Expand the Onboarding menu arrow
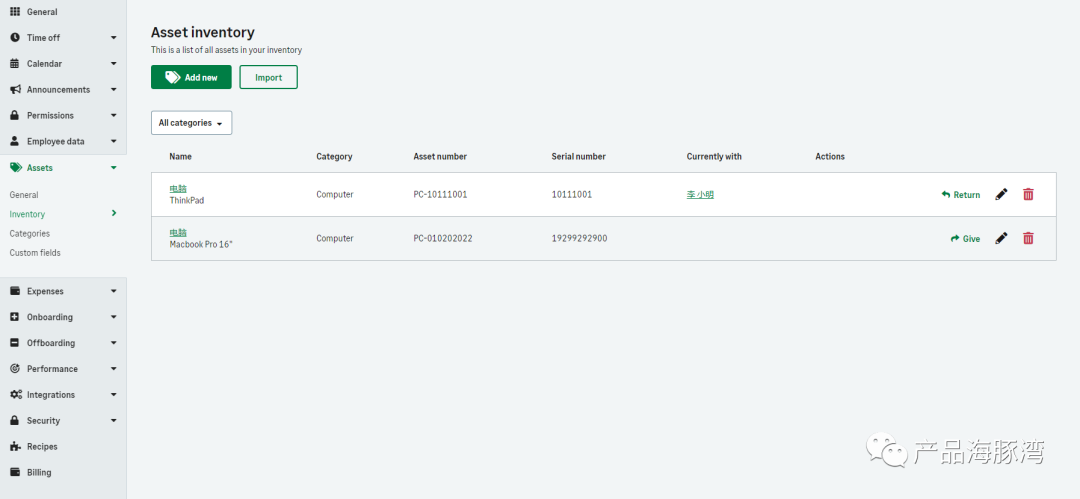Screen dimensions: 1080x499 [114, 318]
